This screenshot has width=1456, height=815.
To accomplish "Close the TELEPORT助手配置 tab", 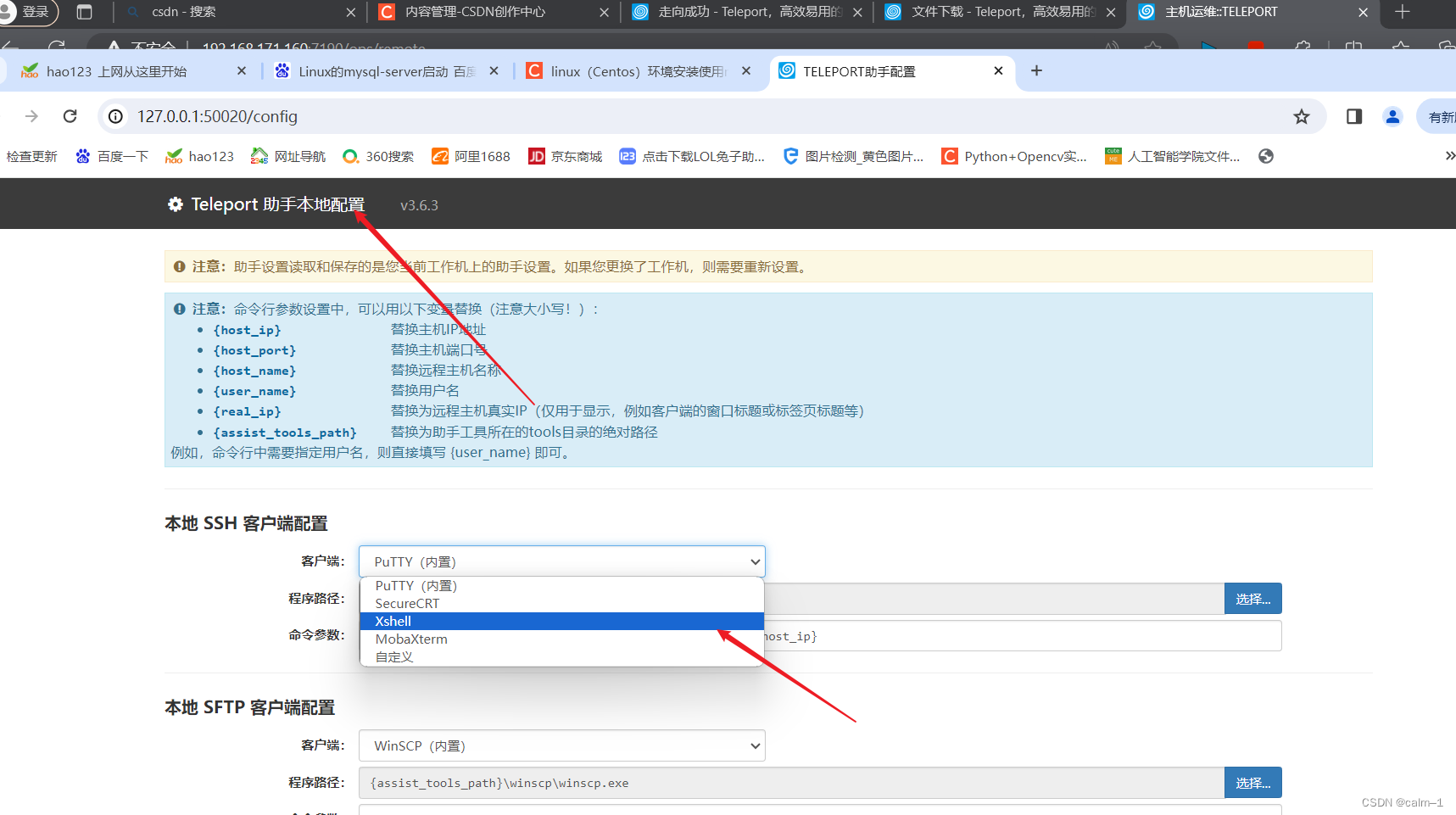I will [x=998, y=70].
